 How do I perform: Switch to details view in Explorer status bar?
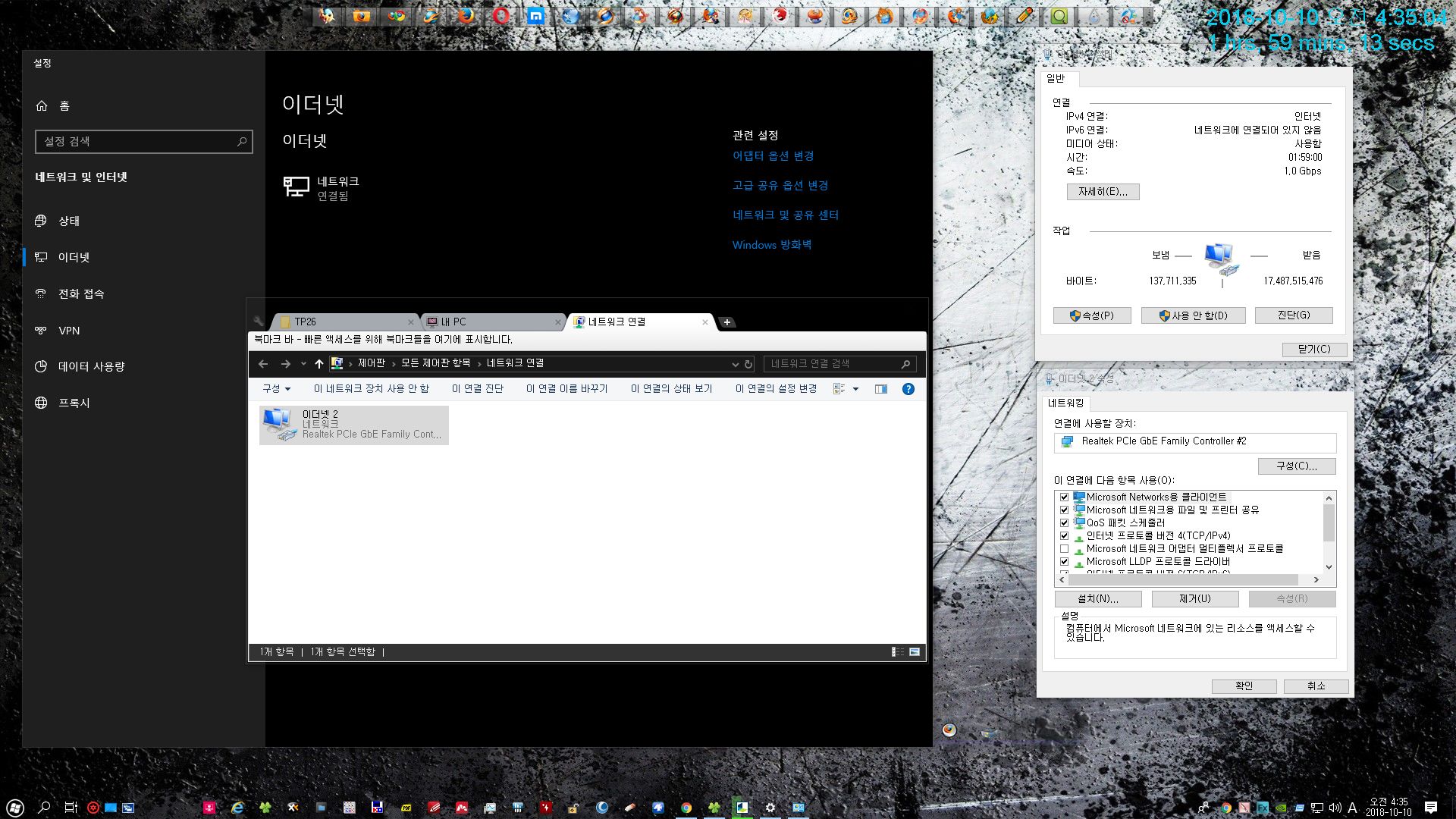point(897,651)
